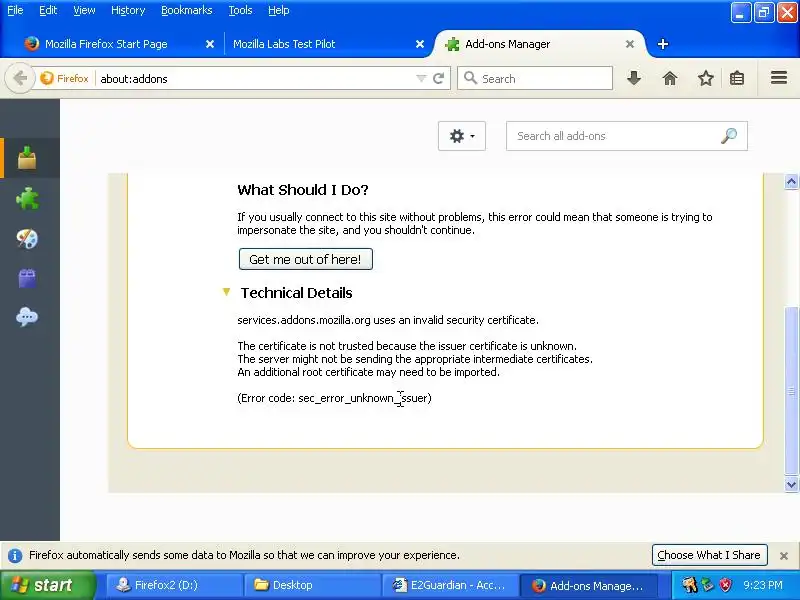Open the hamburger menu
Image resolution: width=800 pixels, height=600 pixels.
(779, 78)
